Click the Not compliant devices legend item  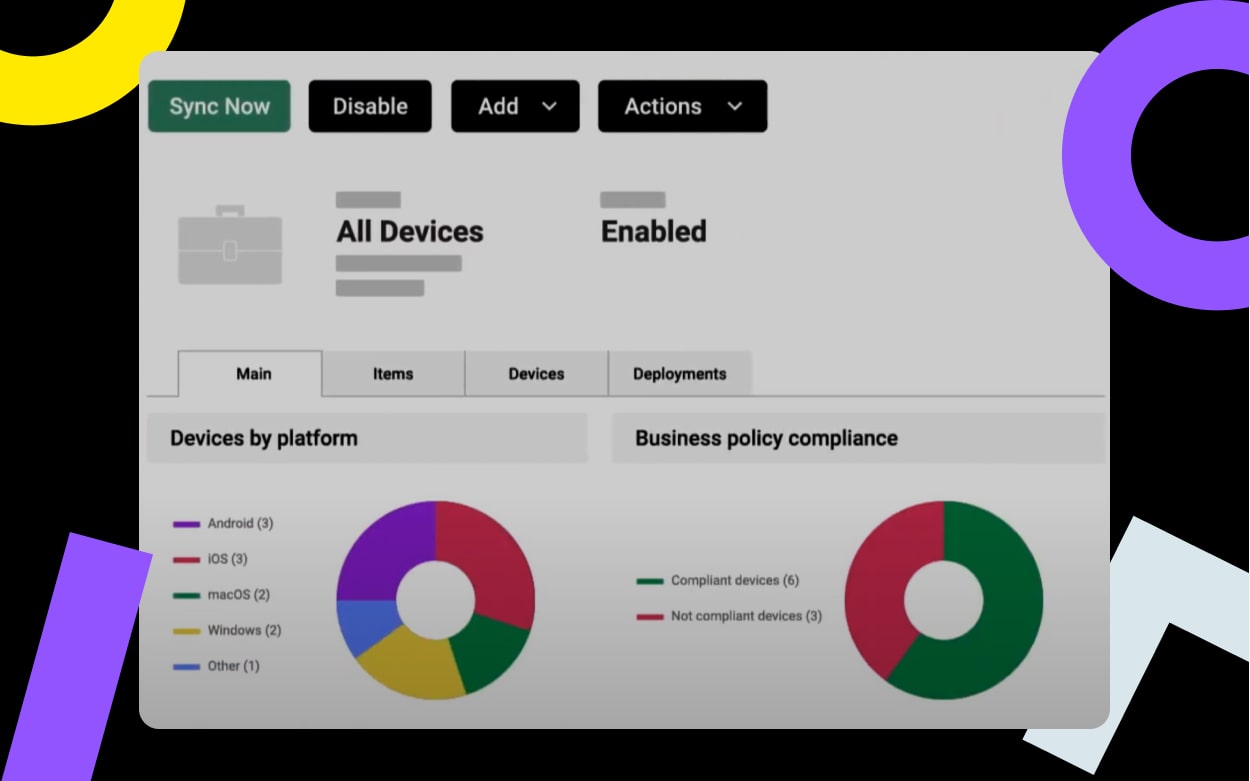point(720,616)
